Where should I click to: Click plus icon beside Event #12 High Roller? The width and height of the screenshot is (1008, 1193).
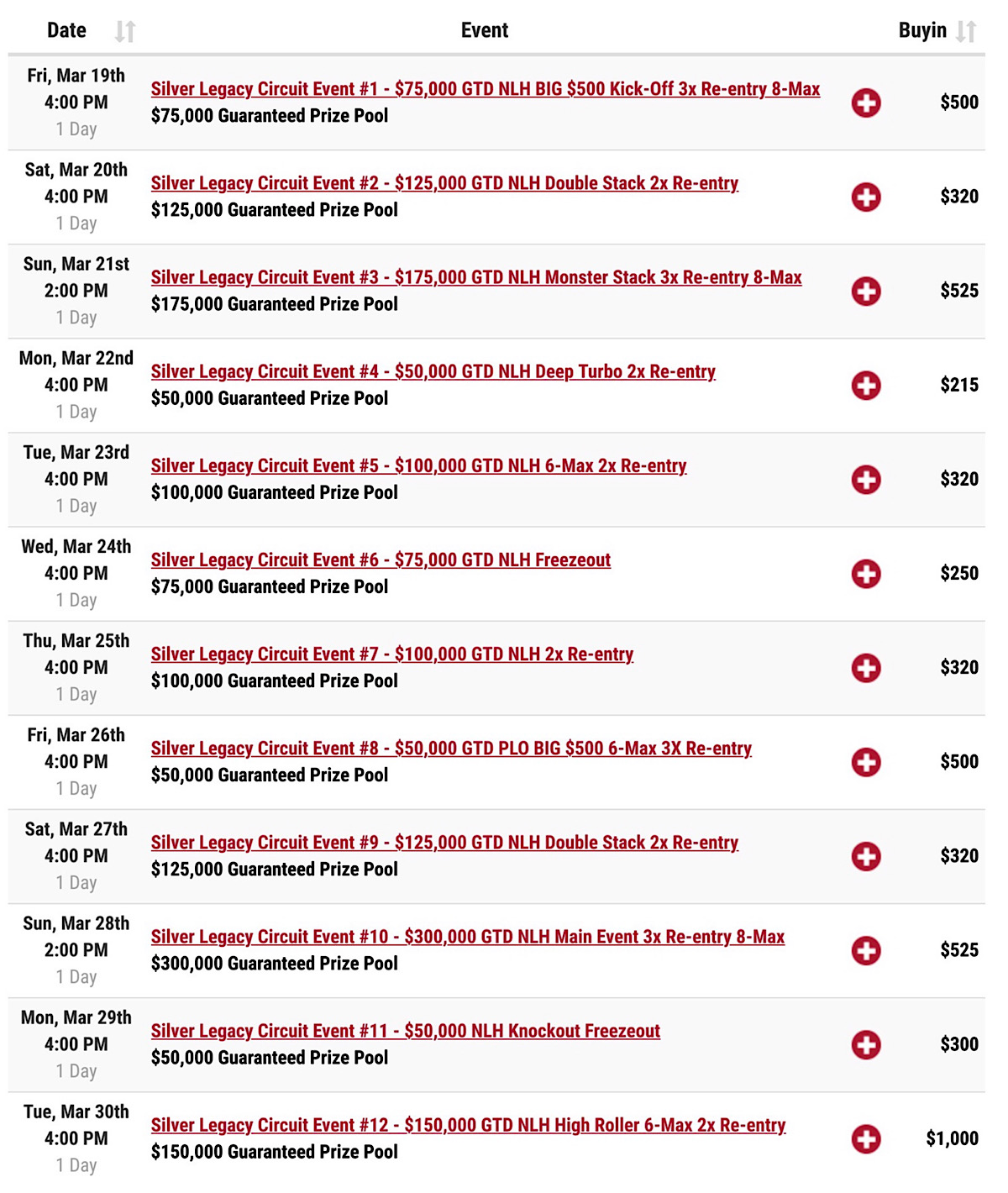866,1139
